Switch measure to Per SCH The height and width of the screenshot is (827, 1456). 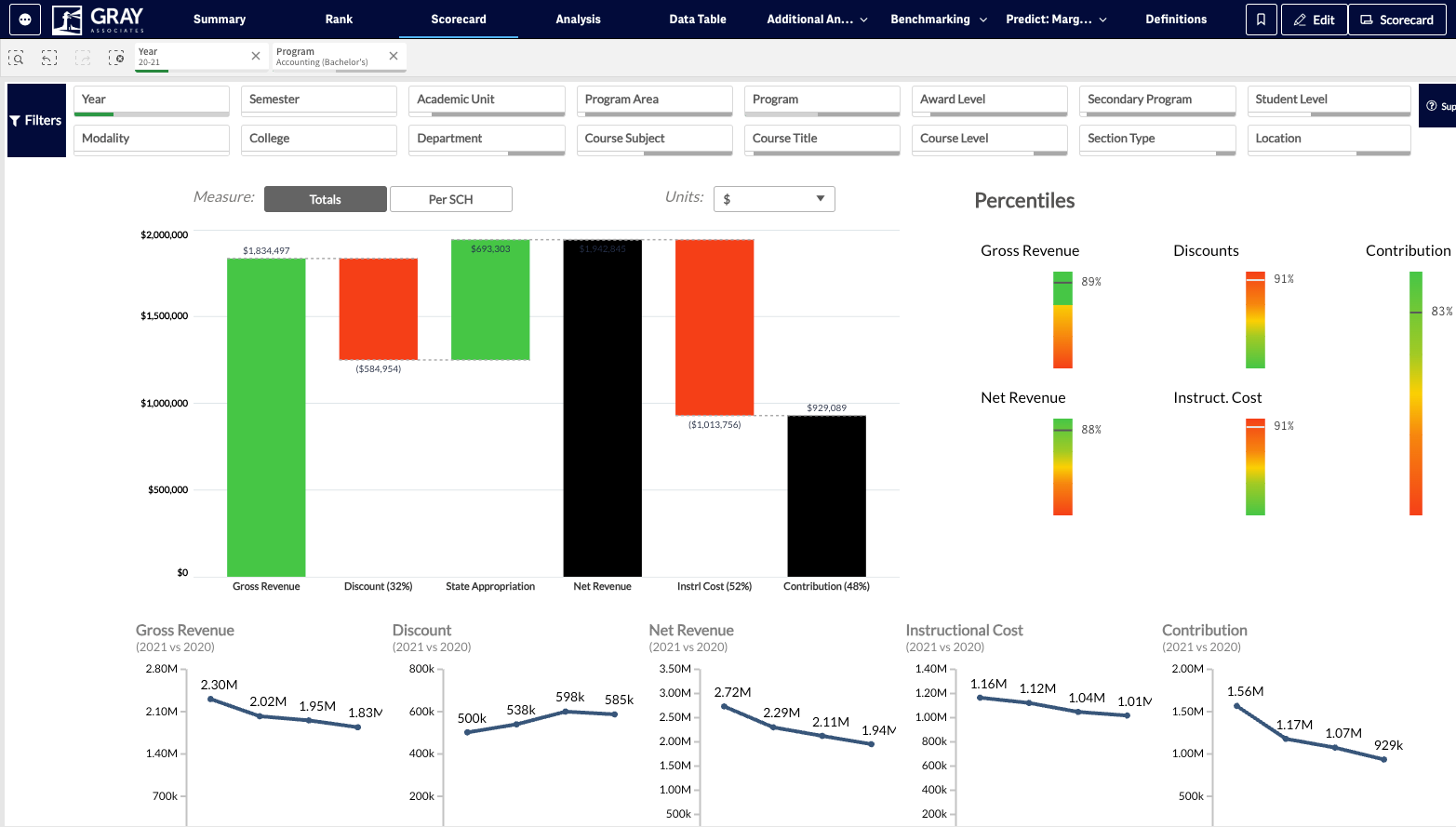tap(451, 199)
